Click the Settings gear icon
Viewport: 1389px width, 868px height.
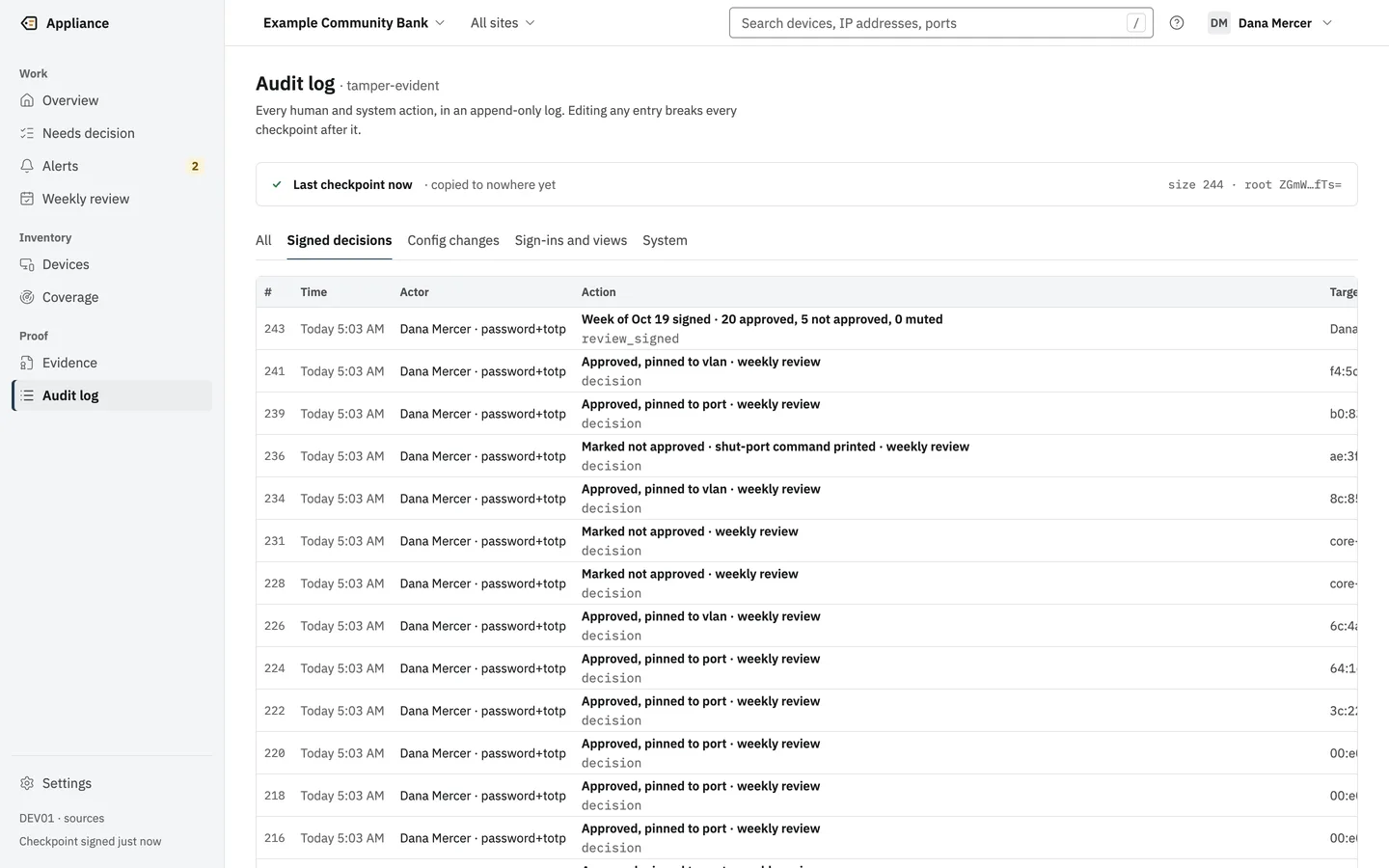(27, 783)
